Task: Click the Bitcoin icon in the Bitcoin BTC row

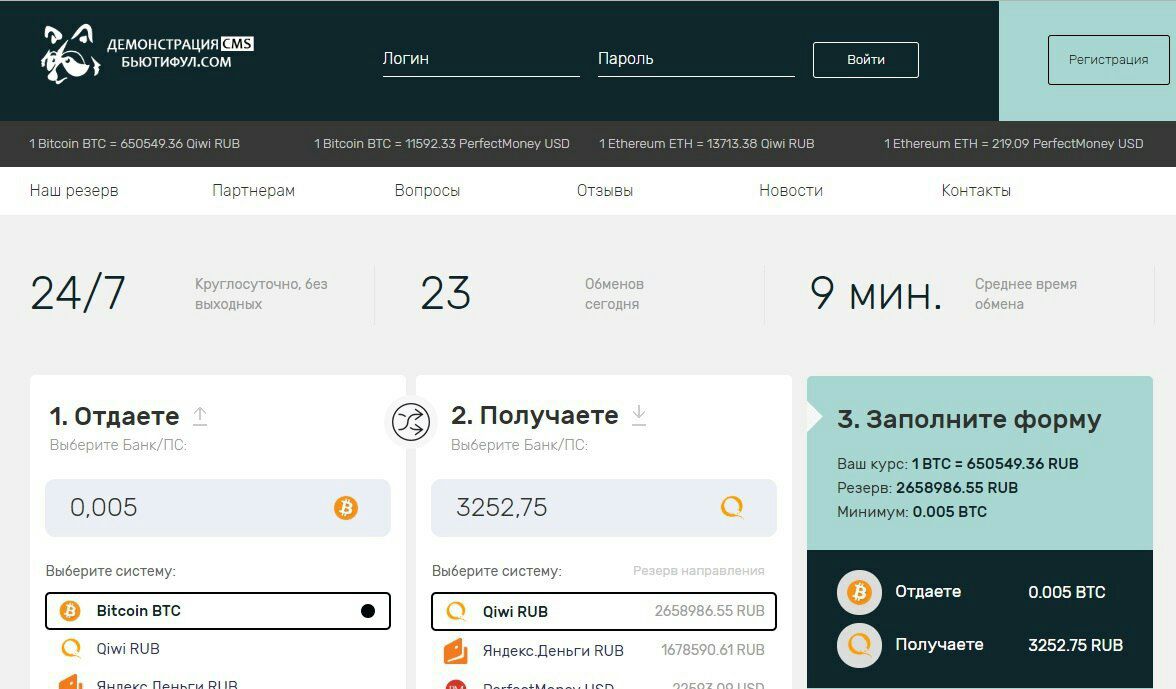Action: [x=70, y=610]
